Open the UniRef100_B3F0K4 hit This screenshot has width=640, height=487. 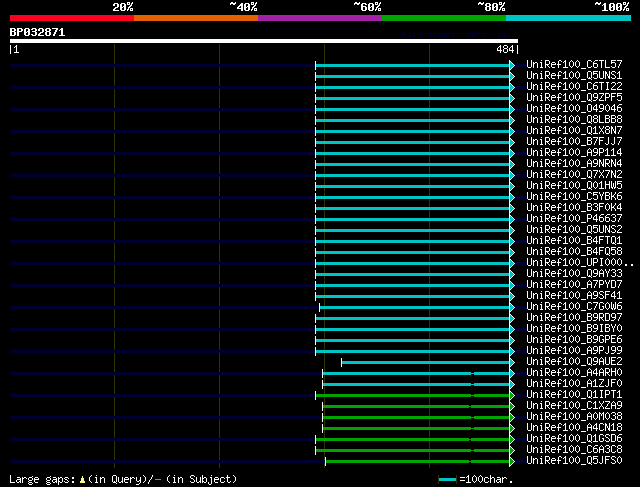coord(574,208)
